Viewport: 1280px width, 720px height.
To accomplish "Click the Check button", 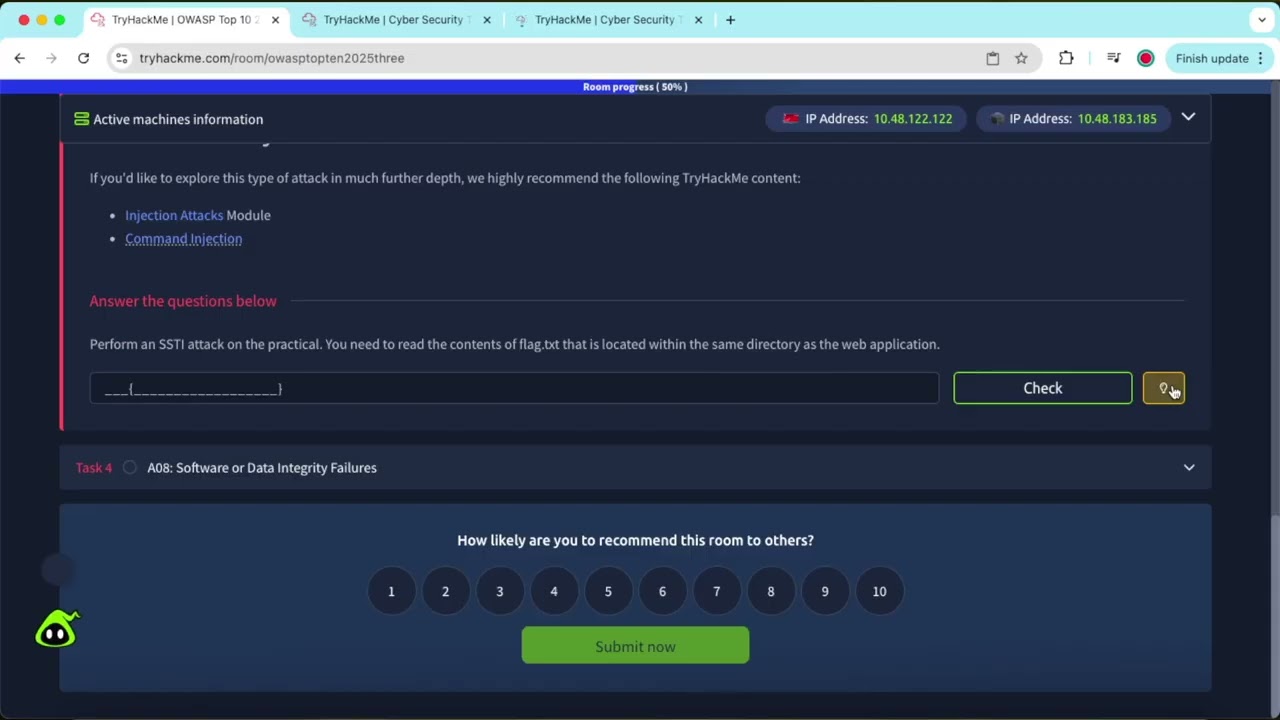I will (x=1043, y=388).
